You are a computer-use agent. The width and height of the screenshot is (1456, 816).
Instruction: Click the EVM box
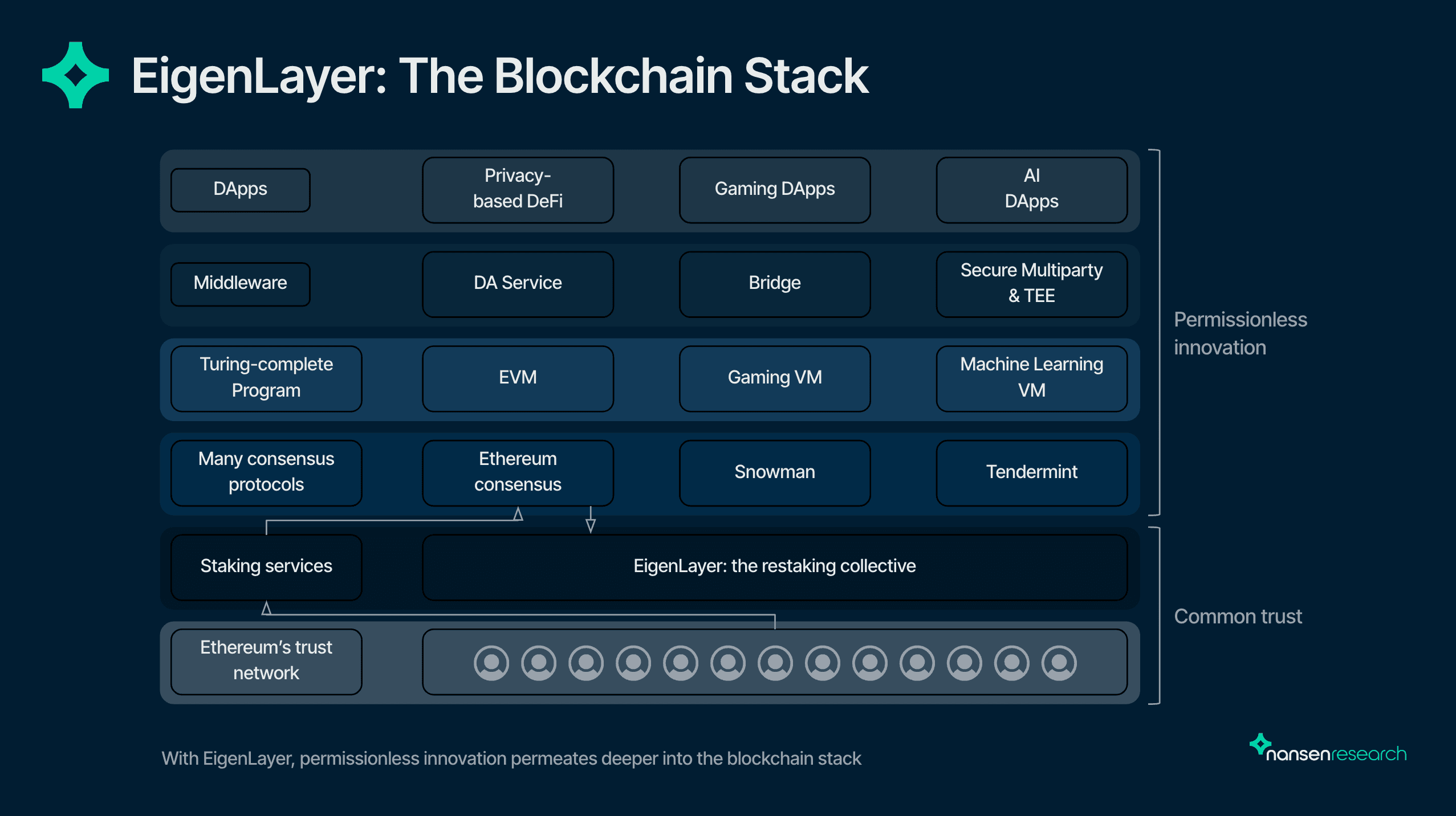pyautogui.click(x=518, y=378)
